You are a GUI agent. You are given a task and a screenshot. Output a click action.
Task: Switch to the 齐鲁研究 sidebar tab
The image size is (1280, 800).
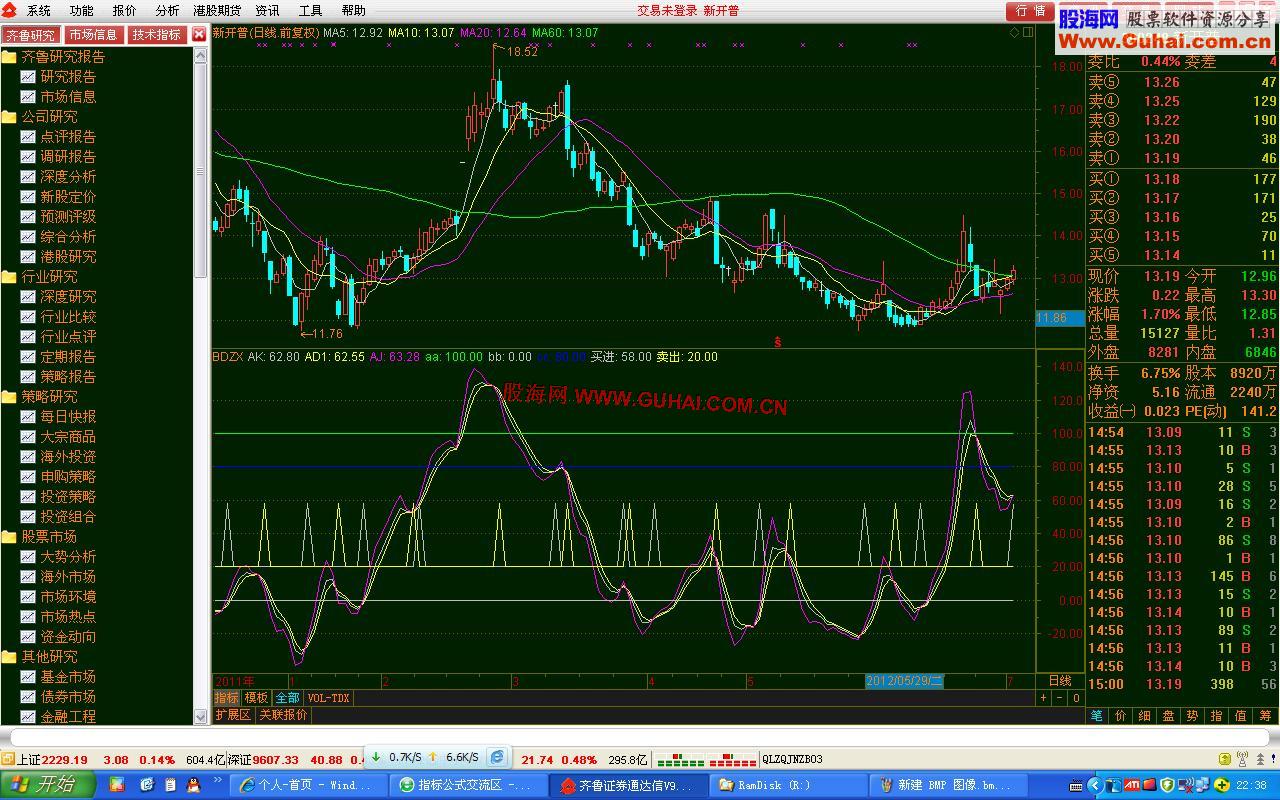31,35
